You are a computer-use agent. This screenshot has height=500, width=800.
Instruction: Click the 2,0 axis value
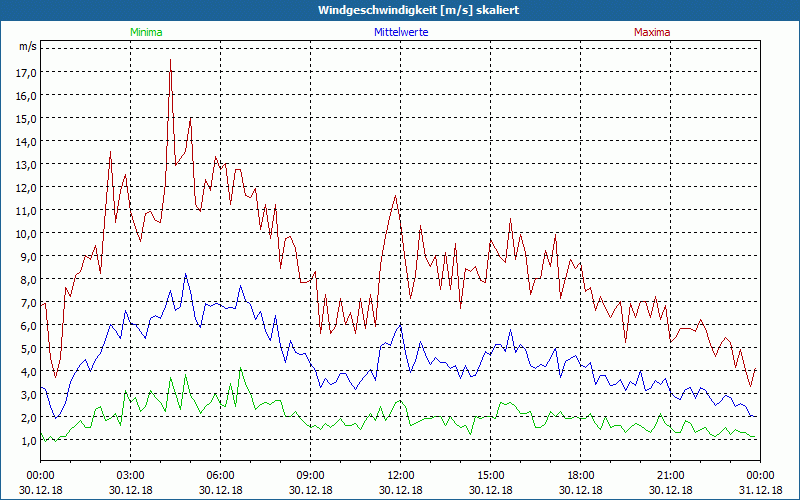coord(28,417)
